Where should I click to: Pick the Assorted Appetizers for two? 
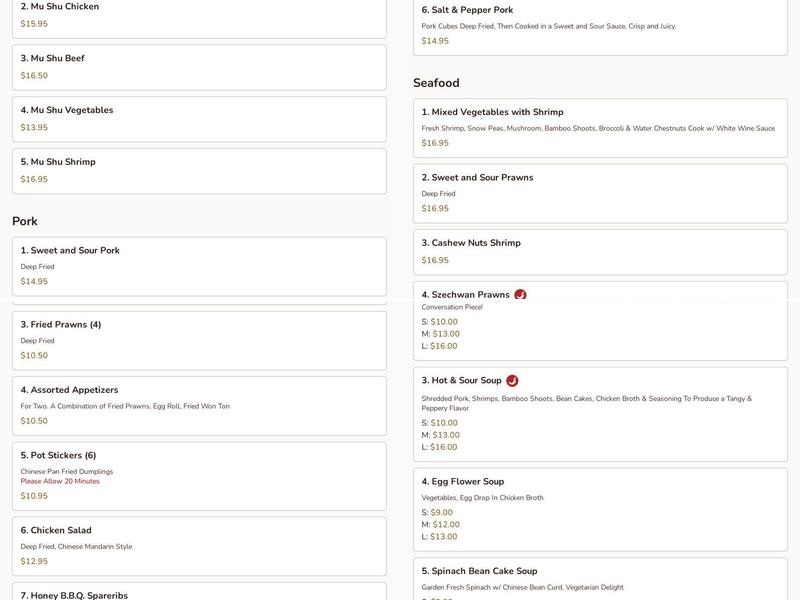pyautogui.click(x=199, y=405)
